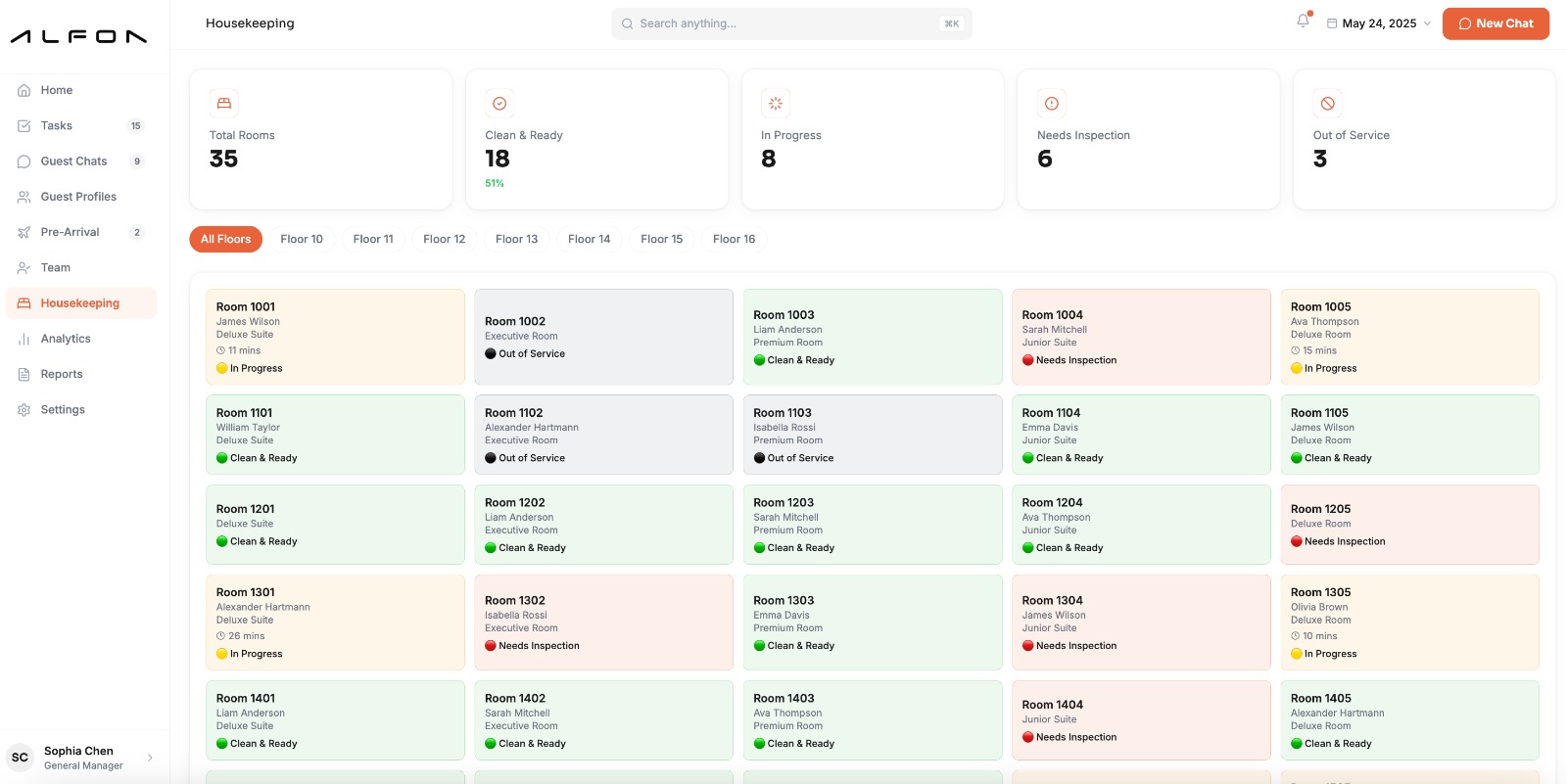Expand the May 24, 2025 date dropdown

pos(1379,23)
